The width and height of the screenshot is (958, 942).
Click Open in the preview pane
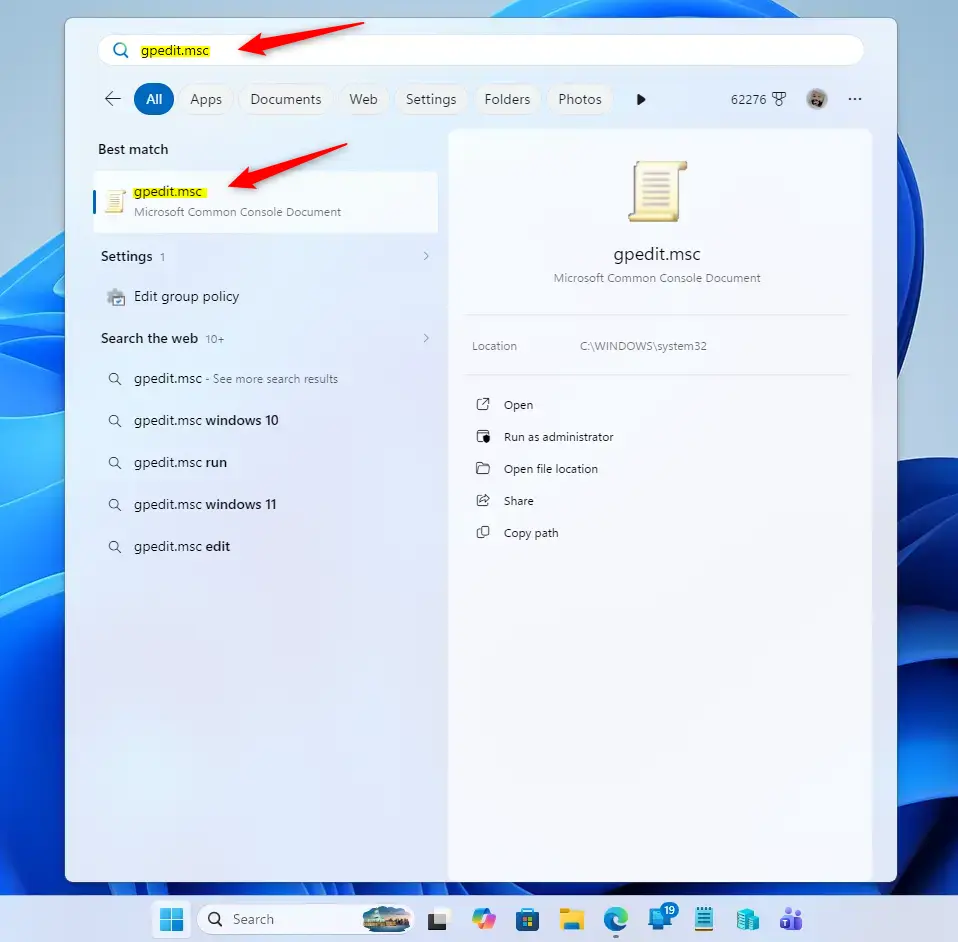[518, 405]
